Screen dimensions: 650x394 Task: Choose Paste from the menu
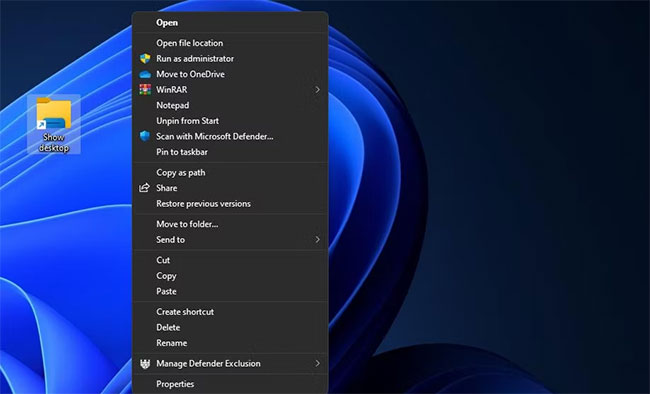(x=230, y=291)
